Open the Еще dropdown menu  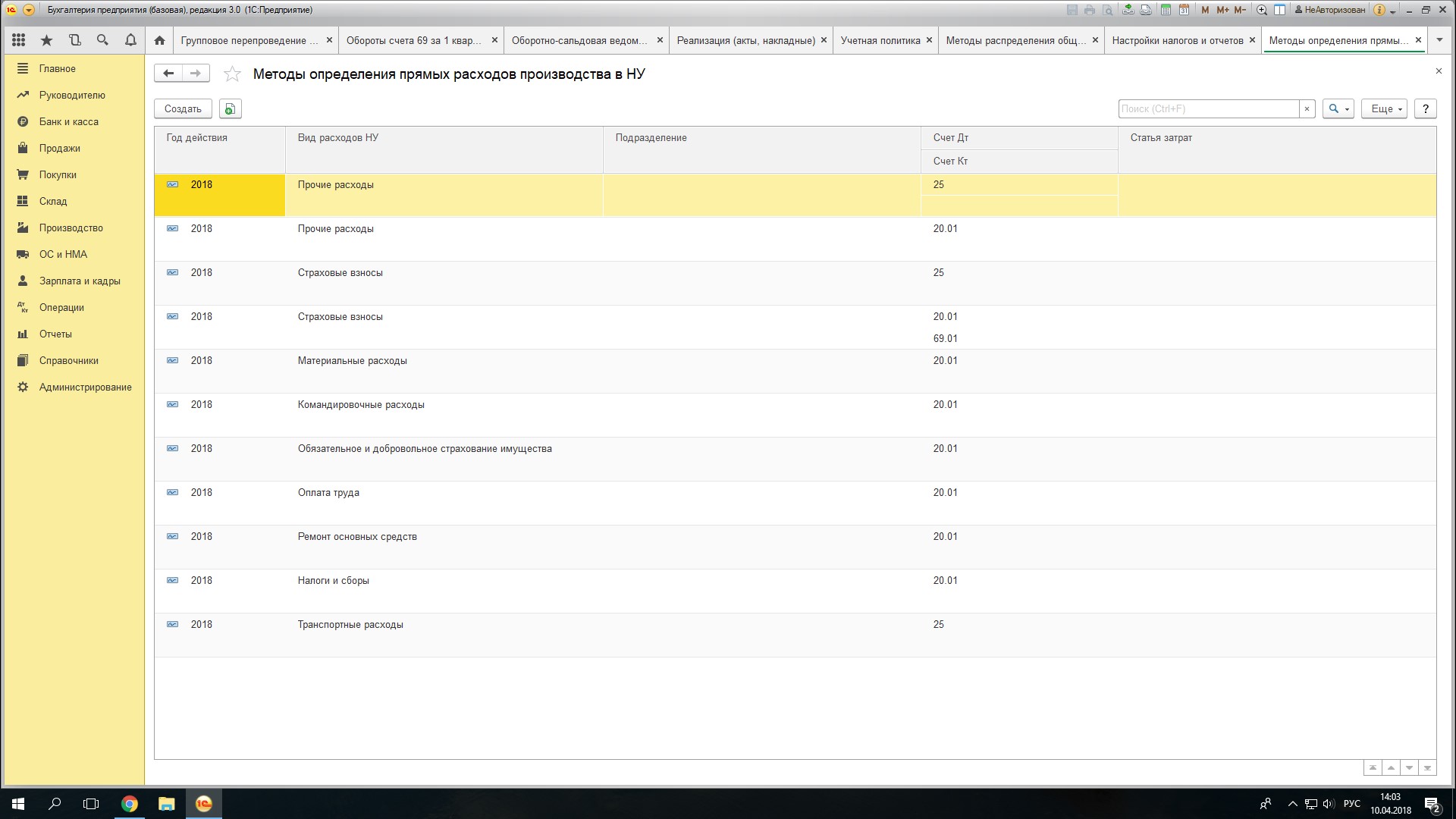coord(1384,108)
